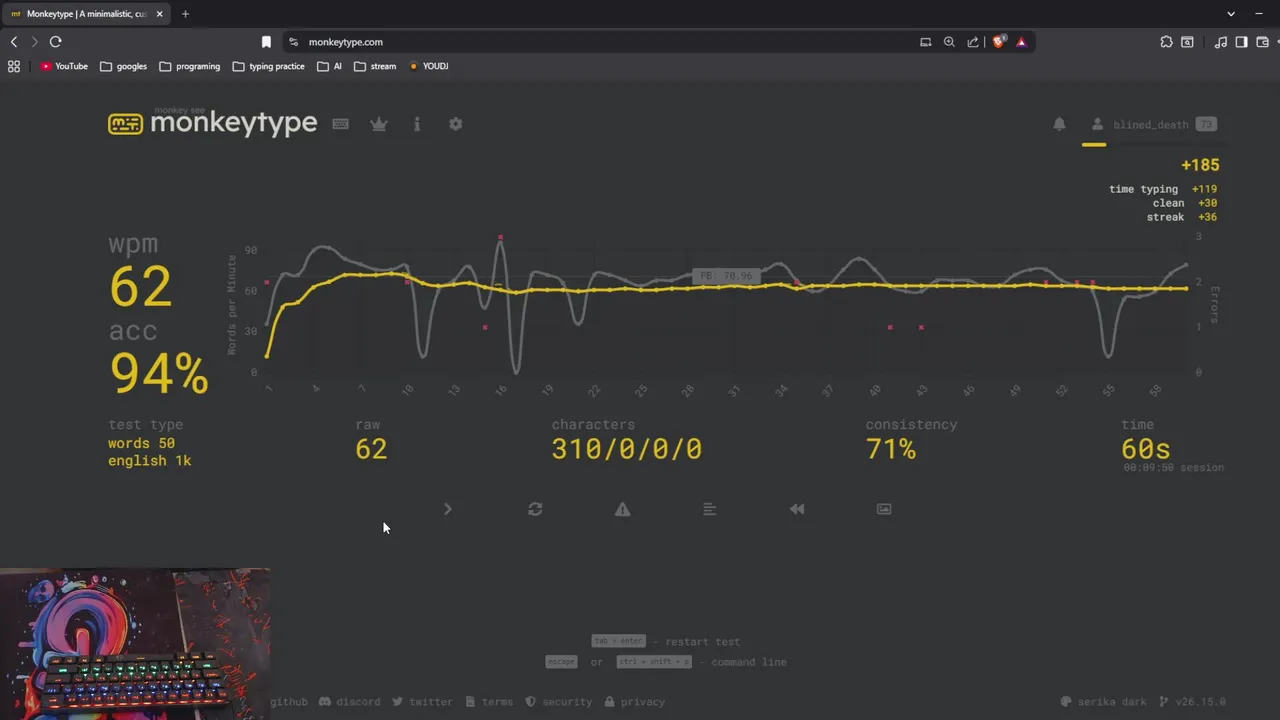
Task: Click the words 50 test type text
Action: pos(141,443)
